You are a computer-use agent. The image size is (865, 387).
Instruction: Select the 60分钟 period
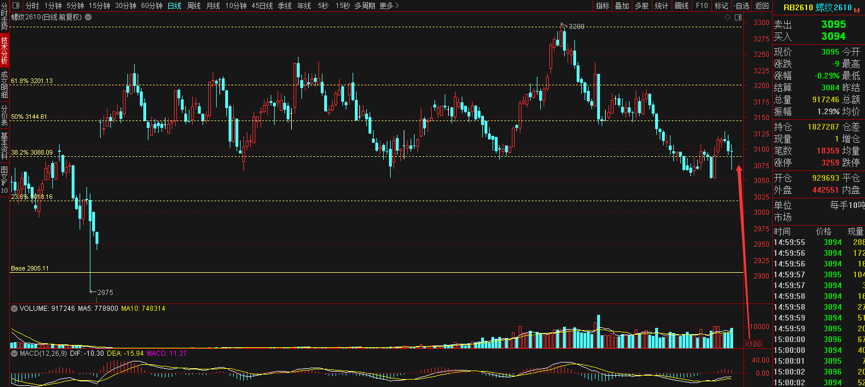pos(151,6)
